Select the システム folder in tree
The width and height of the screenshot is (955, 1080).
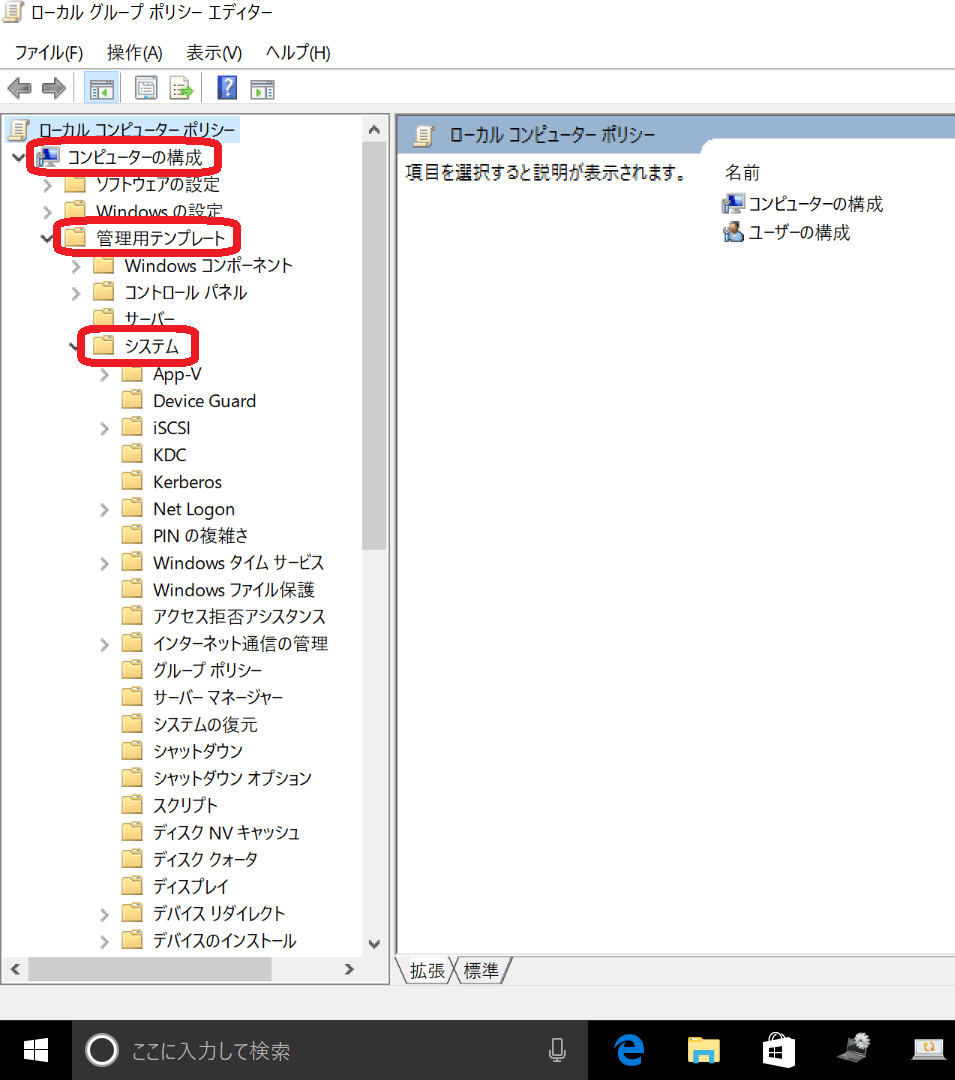(x=151, y=346)
